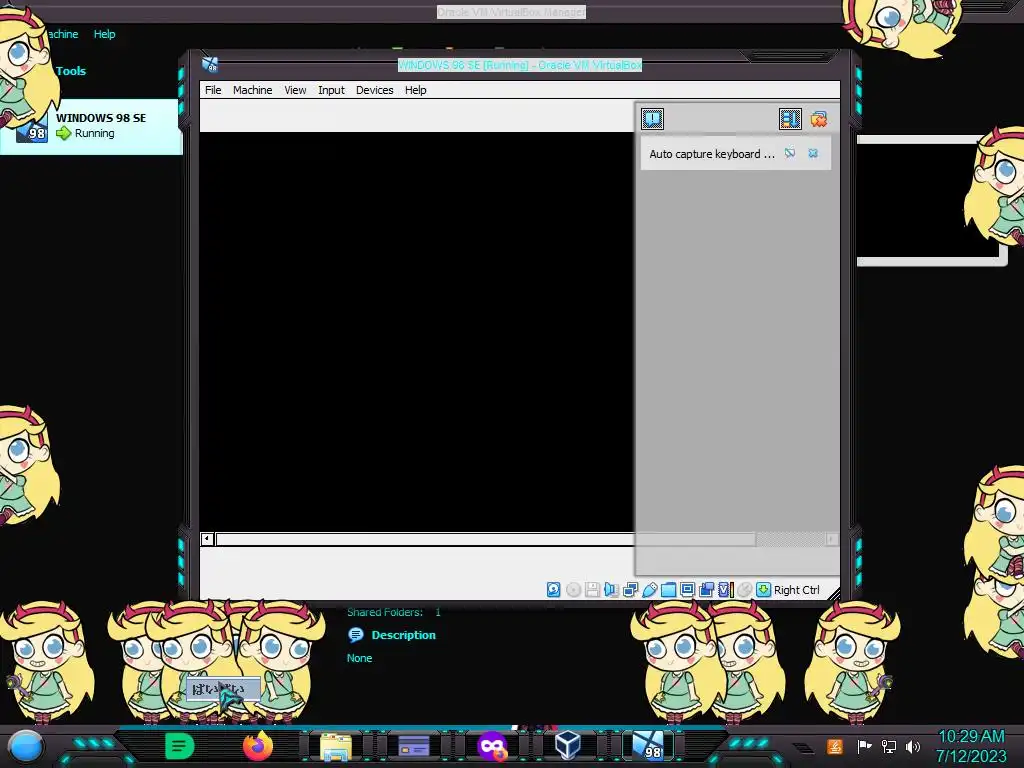Viewport: 1024px width, 768px height.
Task: Open the File menu in VM window
Action: pos(213,90)
